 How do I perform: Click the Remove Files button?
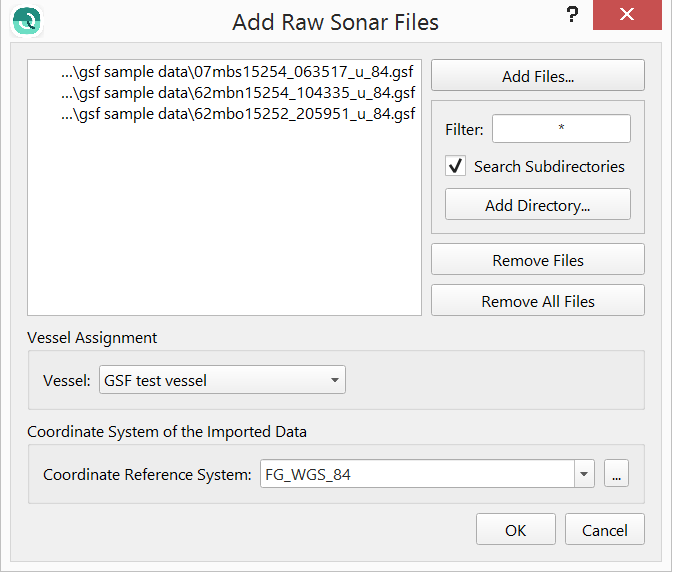pyautogui.click(x=537, y=260)
